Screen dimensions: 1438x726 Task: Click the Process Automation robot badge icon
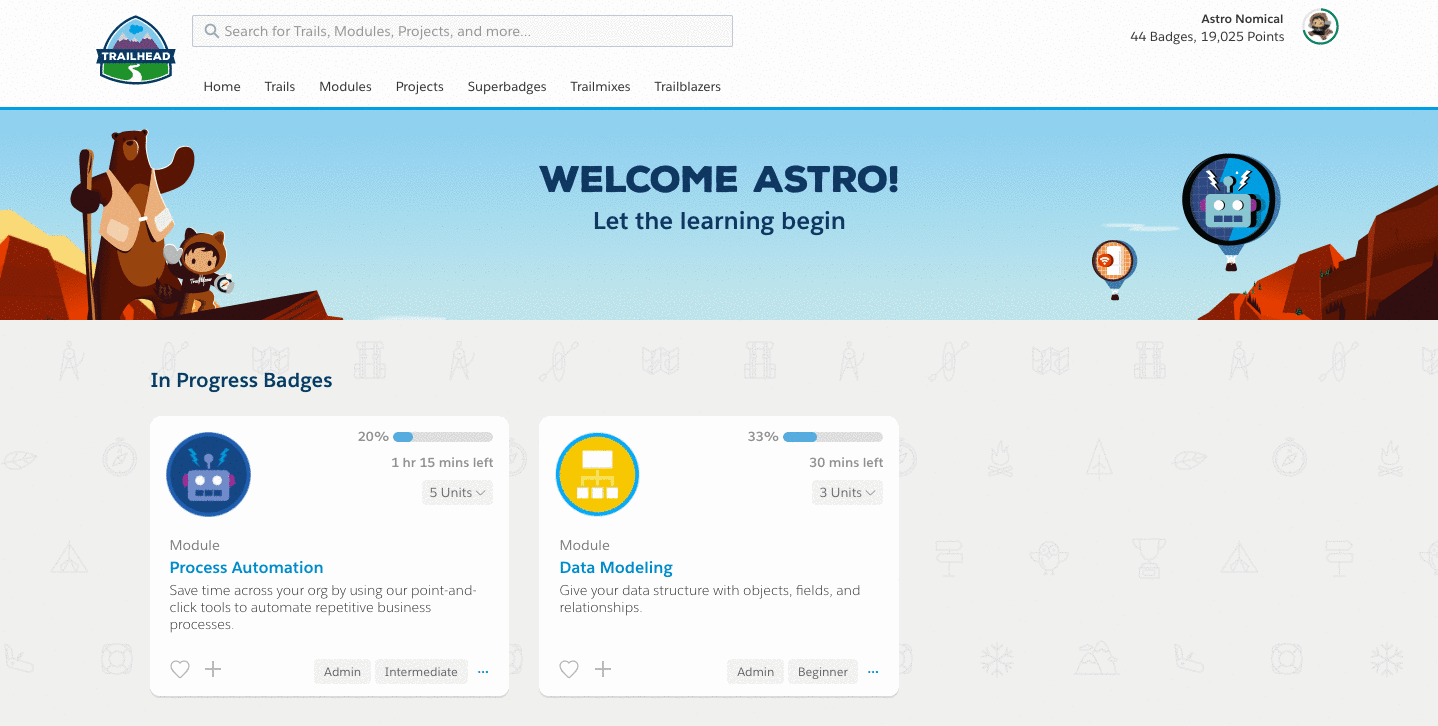coord(209,475)
